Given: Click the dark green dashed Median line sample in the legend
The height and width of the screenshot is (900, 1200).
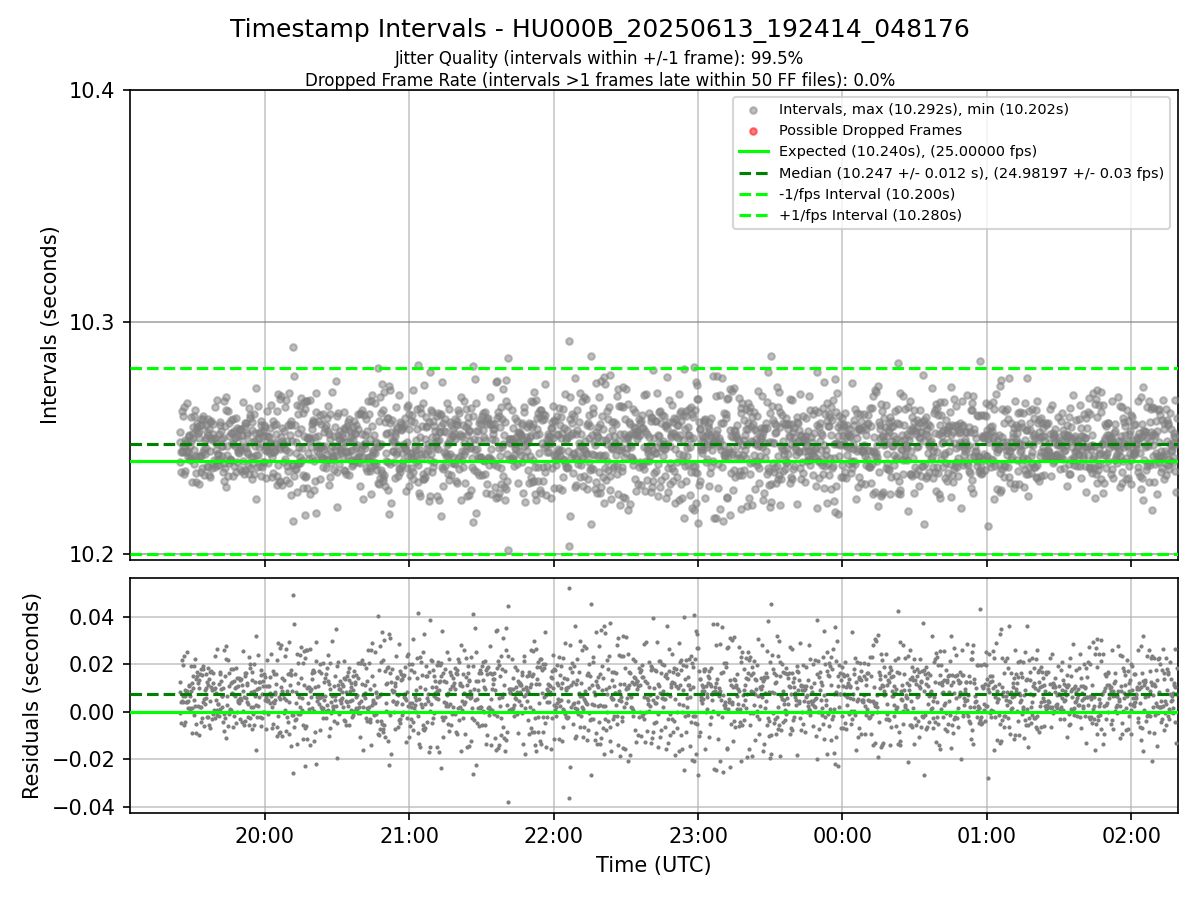Looking at the screenshot, I should 754,173.
